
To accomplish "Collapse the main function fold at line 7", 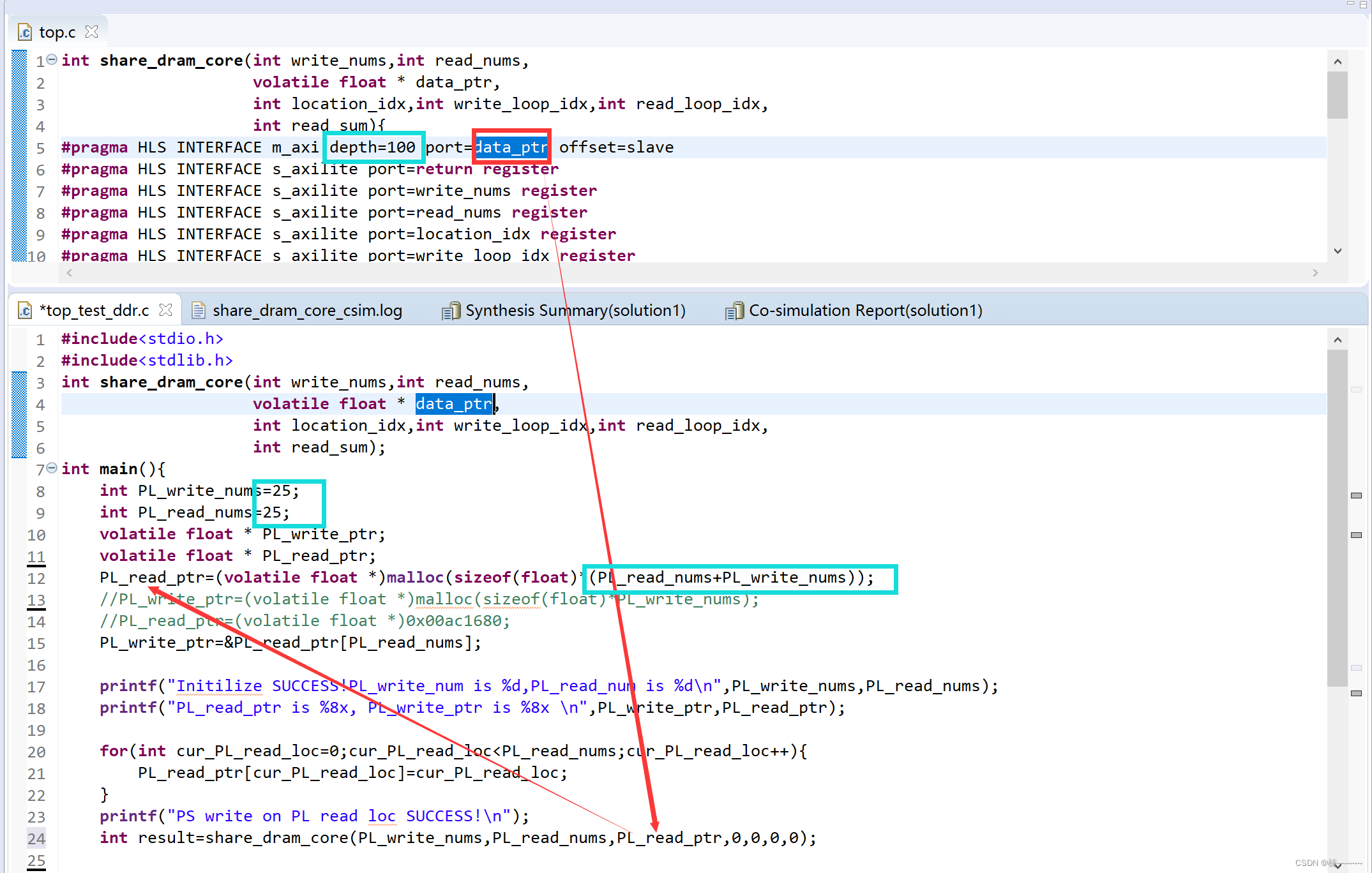I will (52, 468).
